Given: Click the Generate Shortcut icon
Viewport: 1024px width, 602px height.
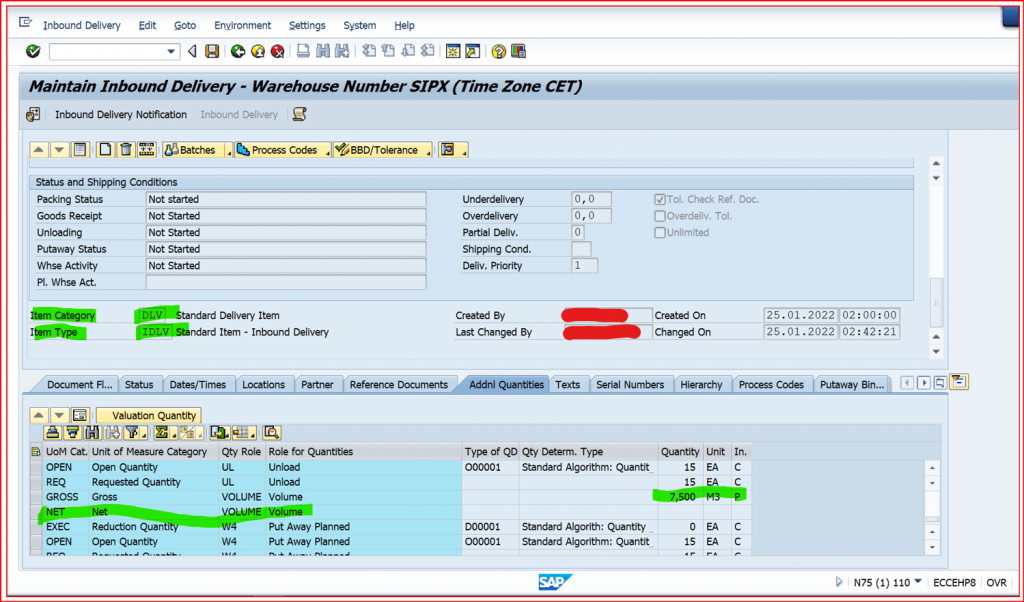Looking at the screenshot, I should coord(472,51).
